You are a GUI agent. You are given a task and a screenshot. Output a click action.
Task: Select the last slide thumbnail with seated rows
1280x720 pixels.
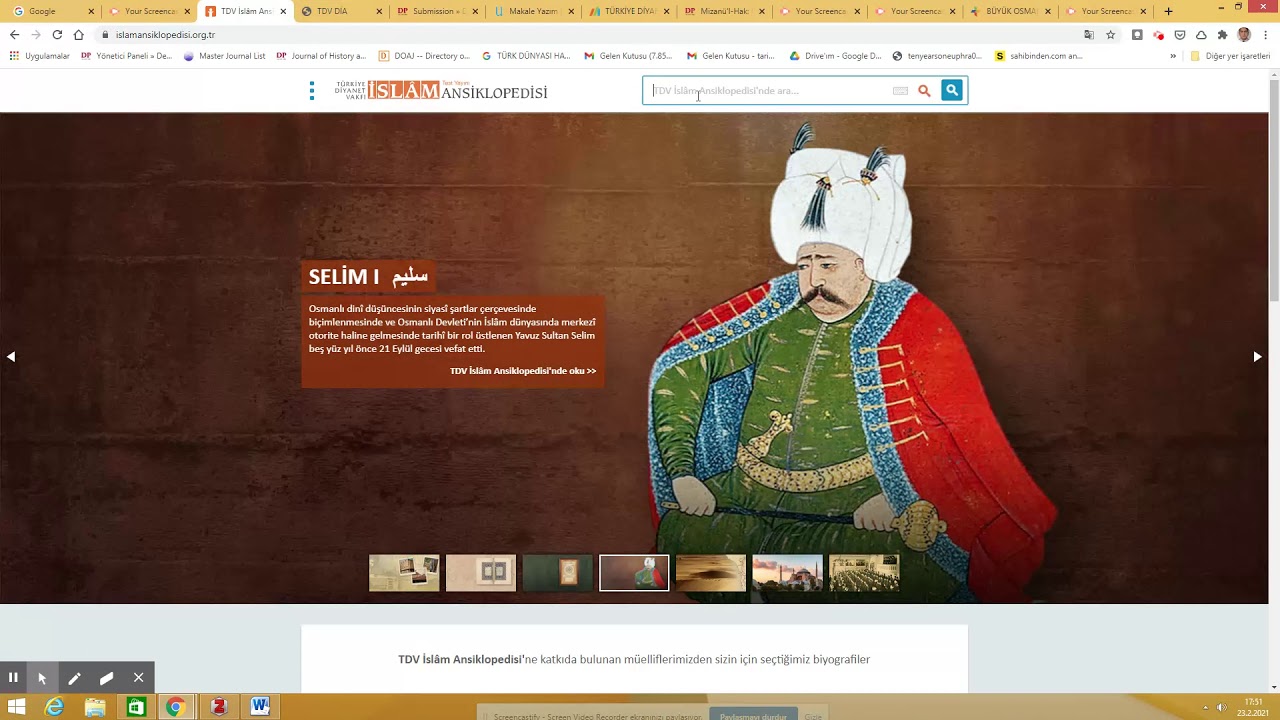coord(864,573)
